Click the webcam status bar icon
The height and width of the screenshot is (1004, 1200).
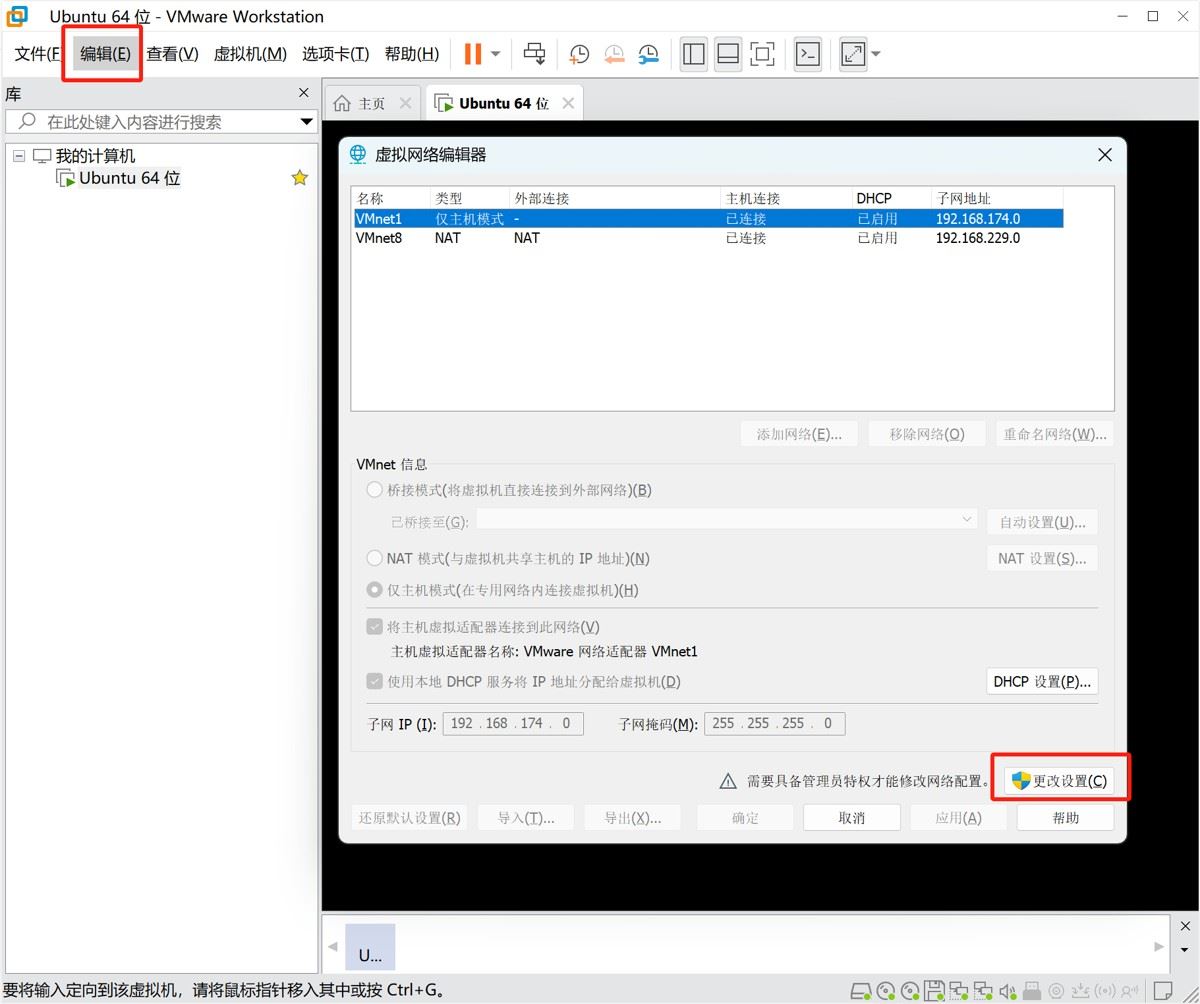[x=1057, y=992]
